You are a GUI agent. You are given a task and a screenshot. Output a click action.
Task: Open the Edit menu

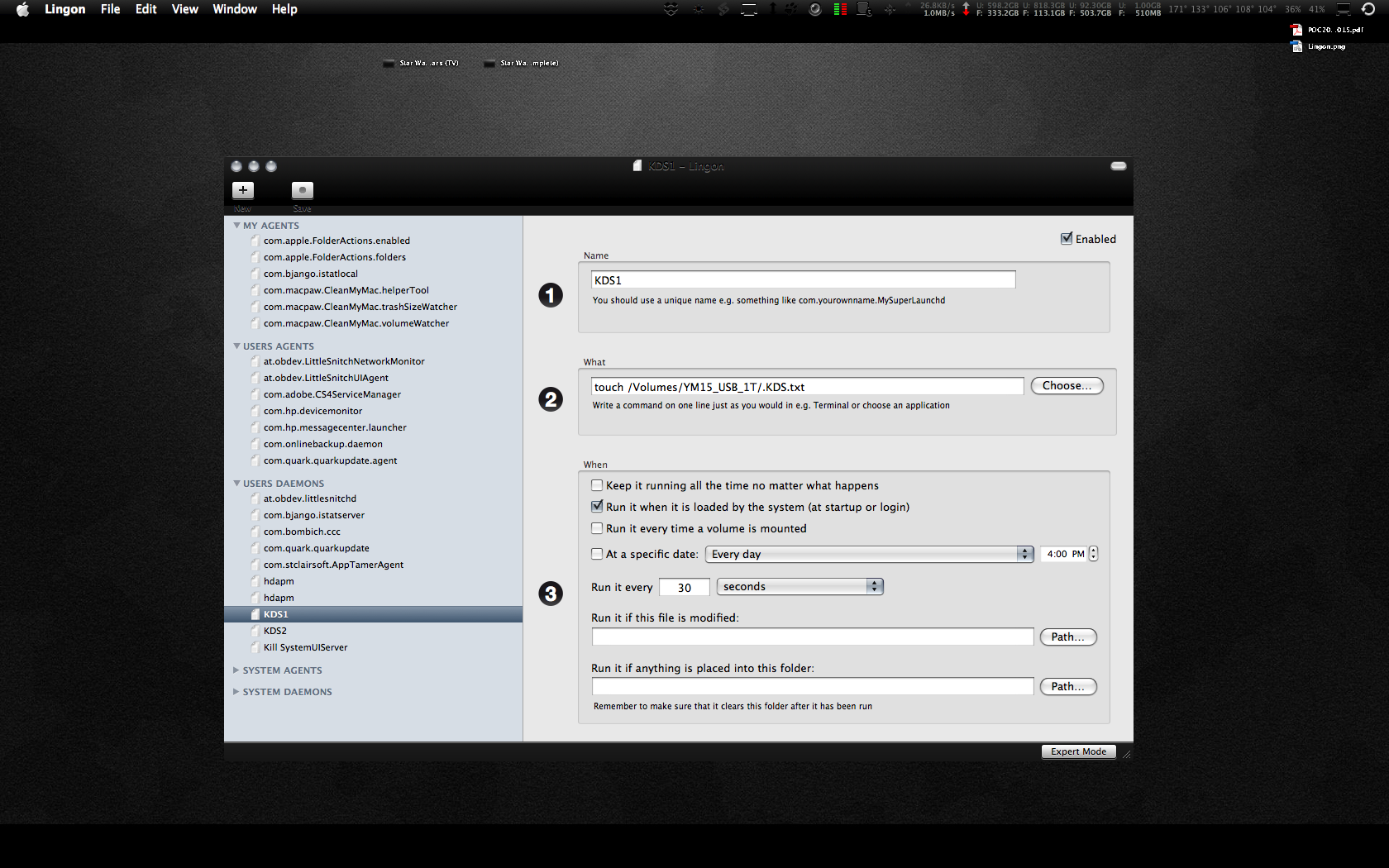click(146, 9)
